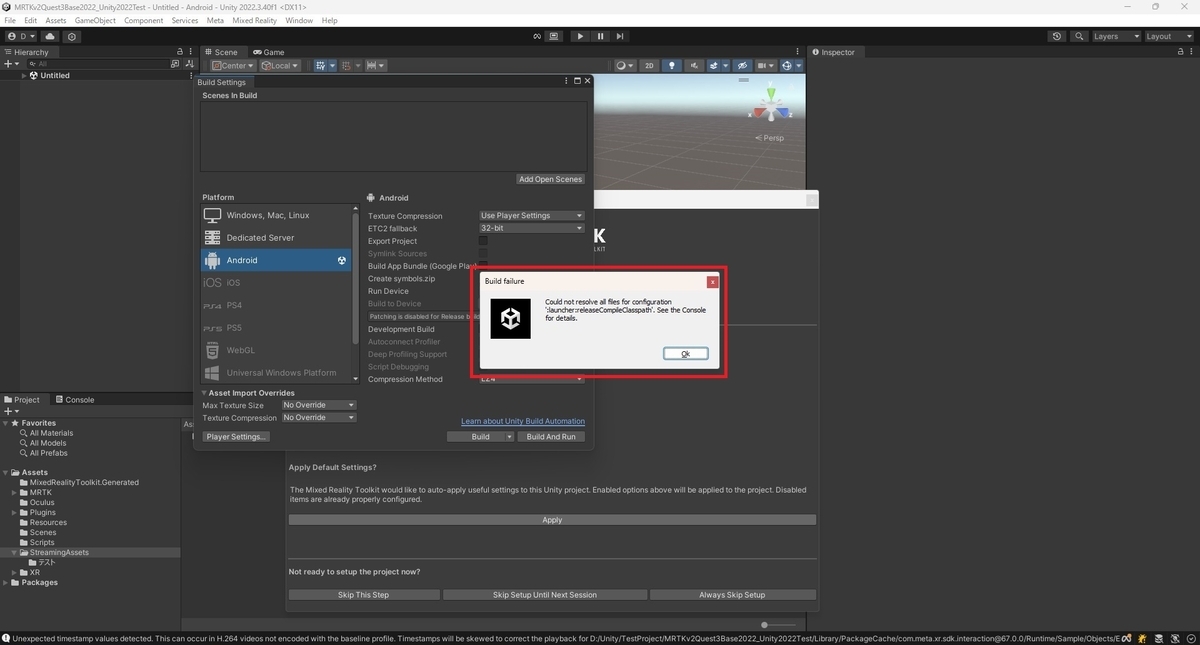Open the cloud services icon

pos(50,36)
